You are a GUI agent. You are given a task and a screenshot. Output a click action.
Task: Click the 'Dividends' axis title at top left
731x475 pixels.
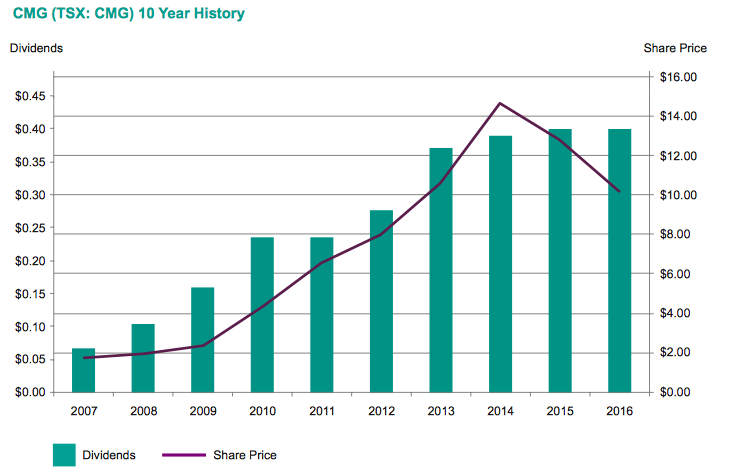[36, 48]
